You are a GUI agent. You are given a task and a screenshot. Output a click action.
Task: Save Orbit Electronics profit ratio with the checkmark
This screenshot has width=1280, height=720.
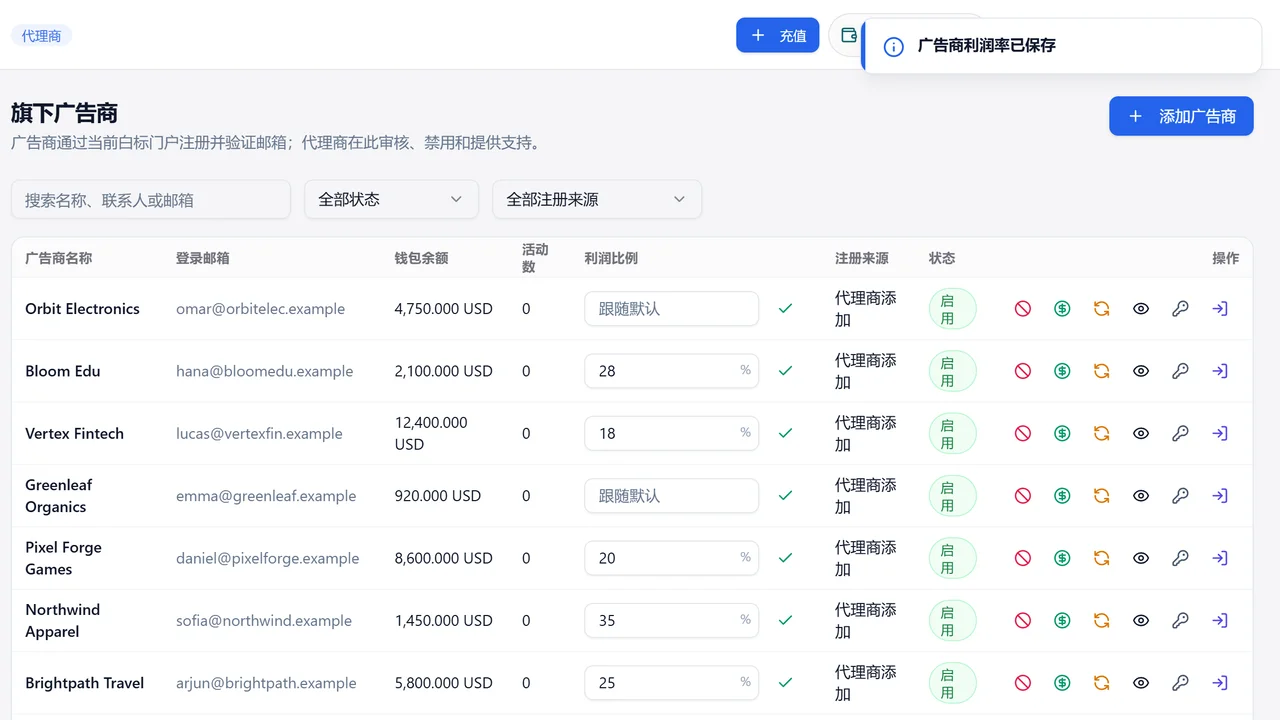(785, 309)
